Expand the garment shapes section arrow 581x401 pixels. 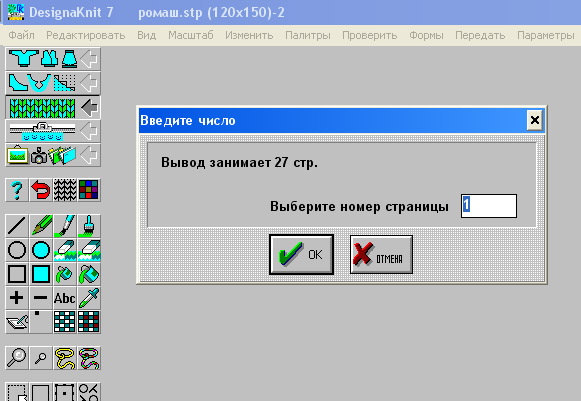point(89,59)
